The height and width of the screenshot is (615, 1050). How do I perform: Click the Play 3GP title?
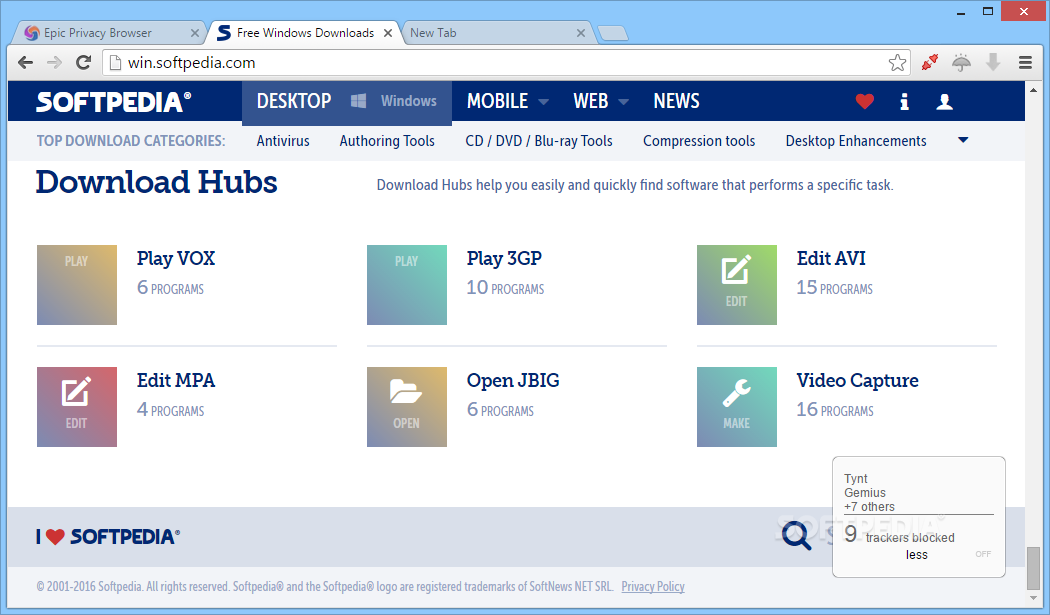[504, 259]
